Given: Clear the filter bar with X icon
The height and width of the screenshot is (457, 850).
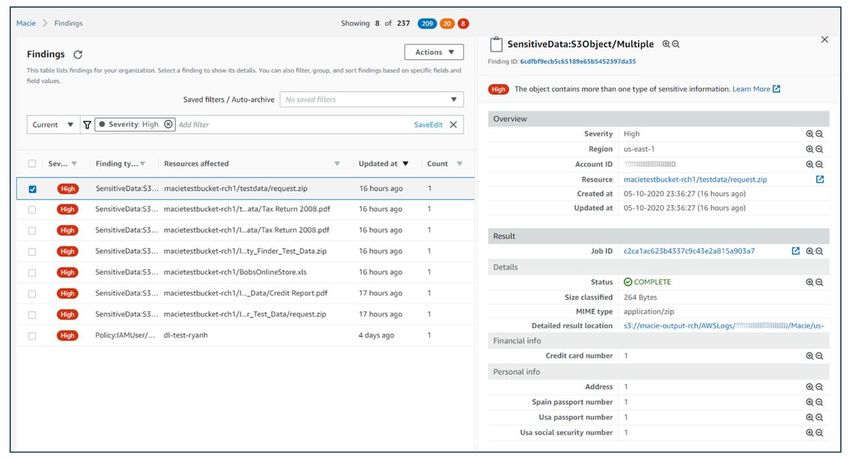Looking at the screenshot, I should tap(453, 125).
